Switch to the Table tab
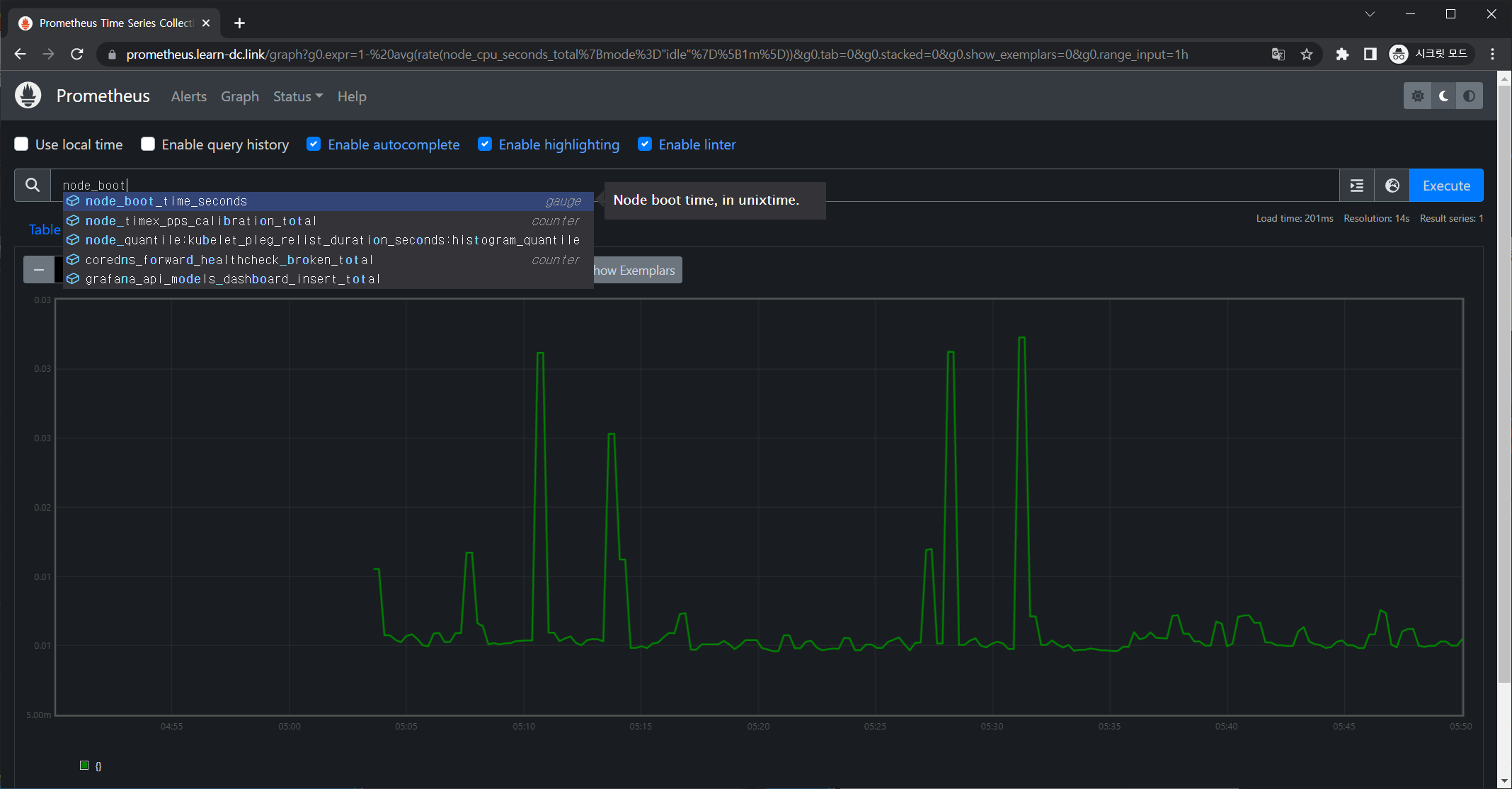The width and height of the screenshot is (1512, 789). pyautogui.click(x=44, y=229)
